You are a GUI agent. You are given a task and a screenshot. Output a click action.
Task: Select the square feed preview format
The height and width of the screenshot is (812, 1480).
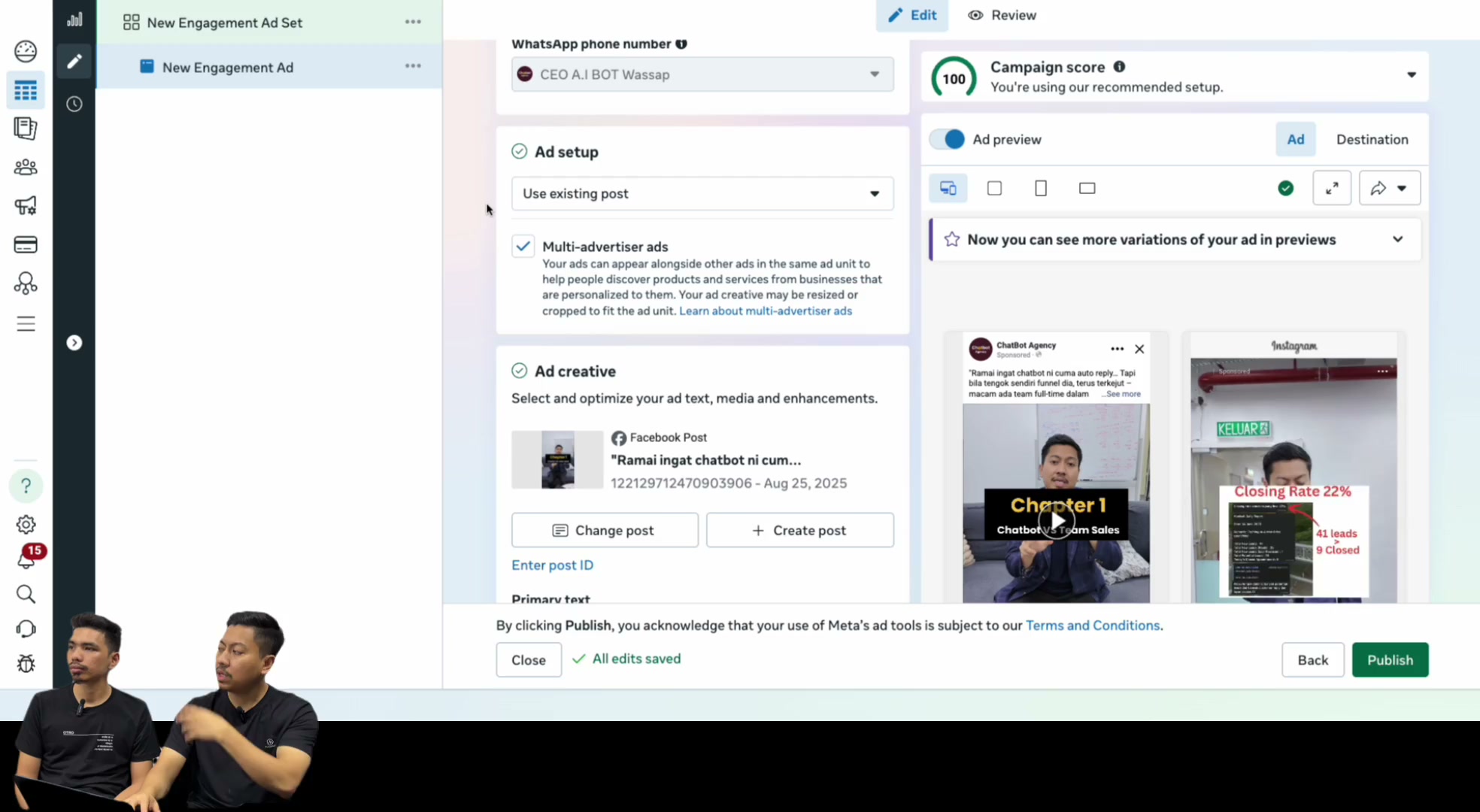point(994,188)
